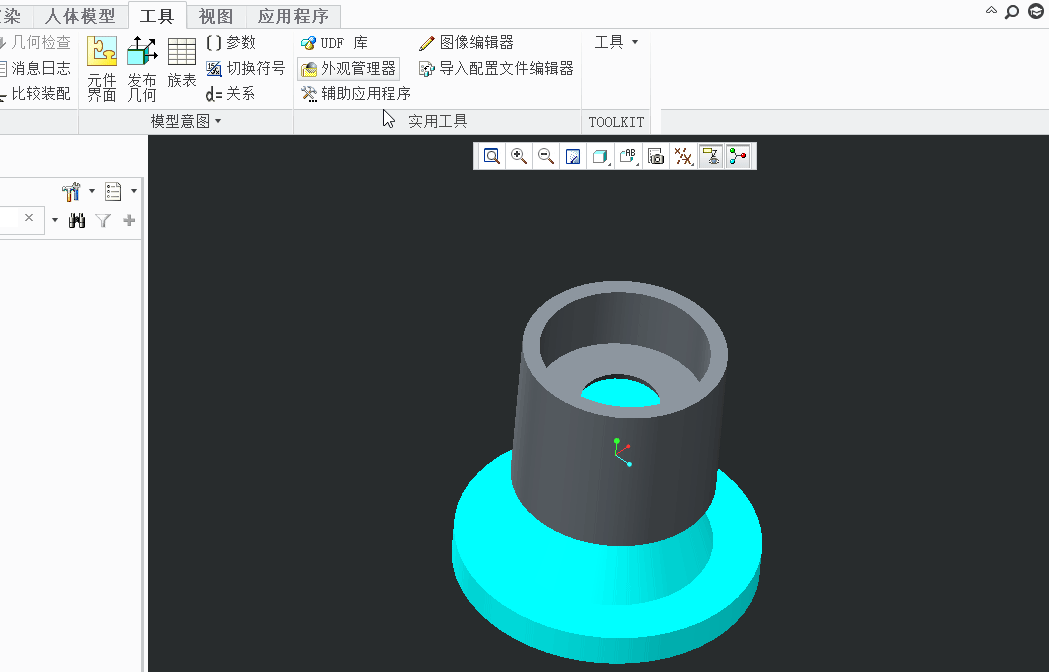1049x672 pixels.
Task: Toggle spin center display button
Action: 738,156
